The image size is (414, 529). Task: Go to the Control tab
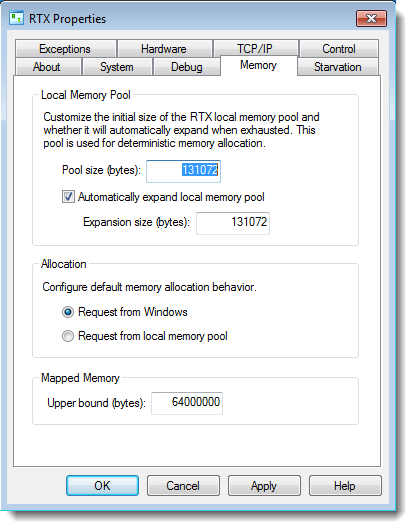(339, 49)
